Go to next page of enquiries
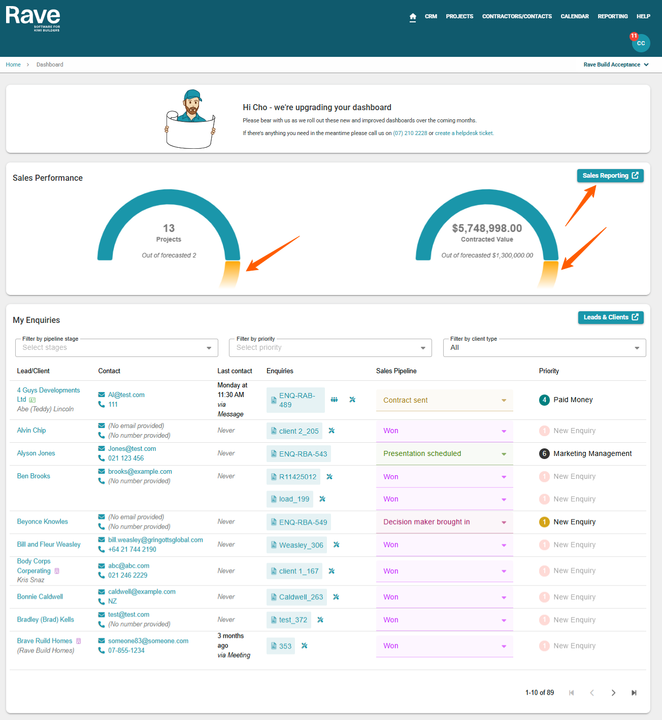Viewport: 662px width, 720px height. coord(613,692)
